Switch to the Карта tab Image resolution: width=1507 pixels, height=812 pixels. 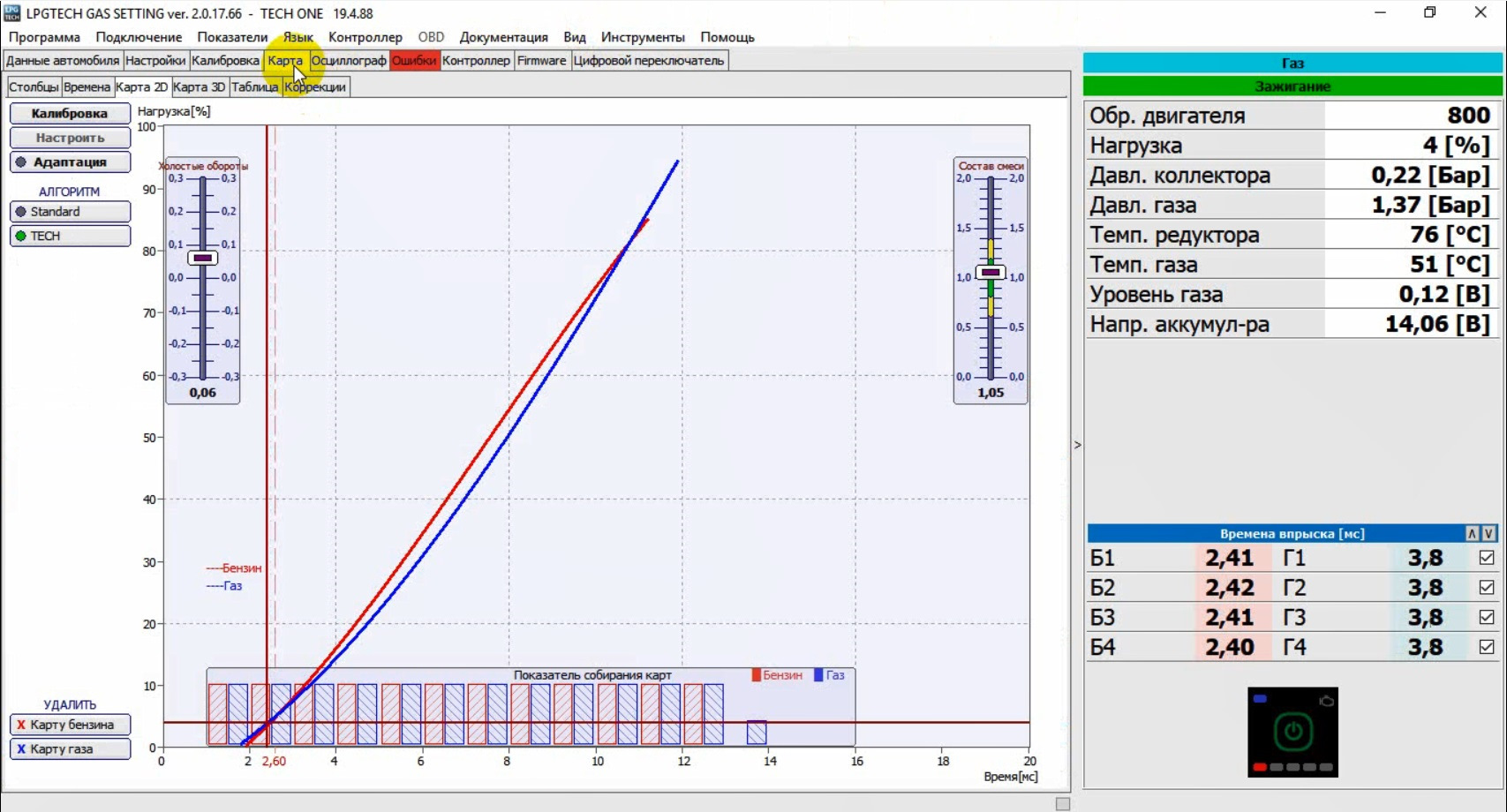(x=285, y=61)
